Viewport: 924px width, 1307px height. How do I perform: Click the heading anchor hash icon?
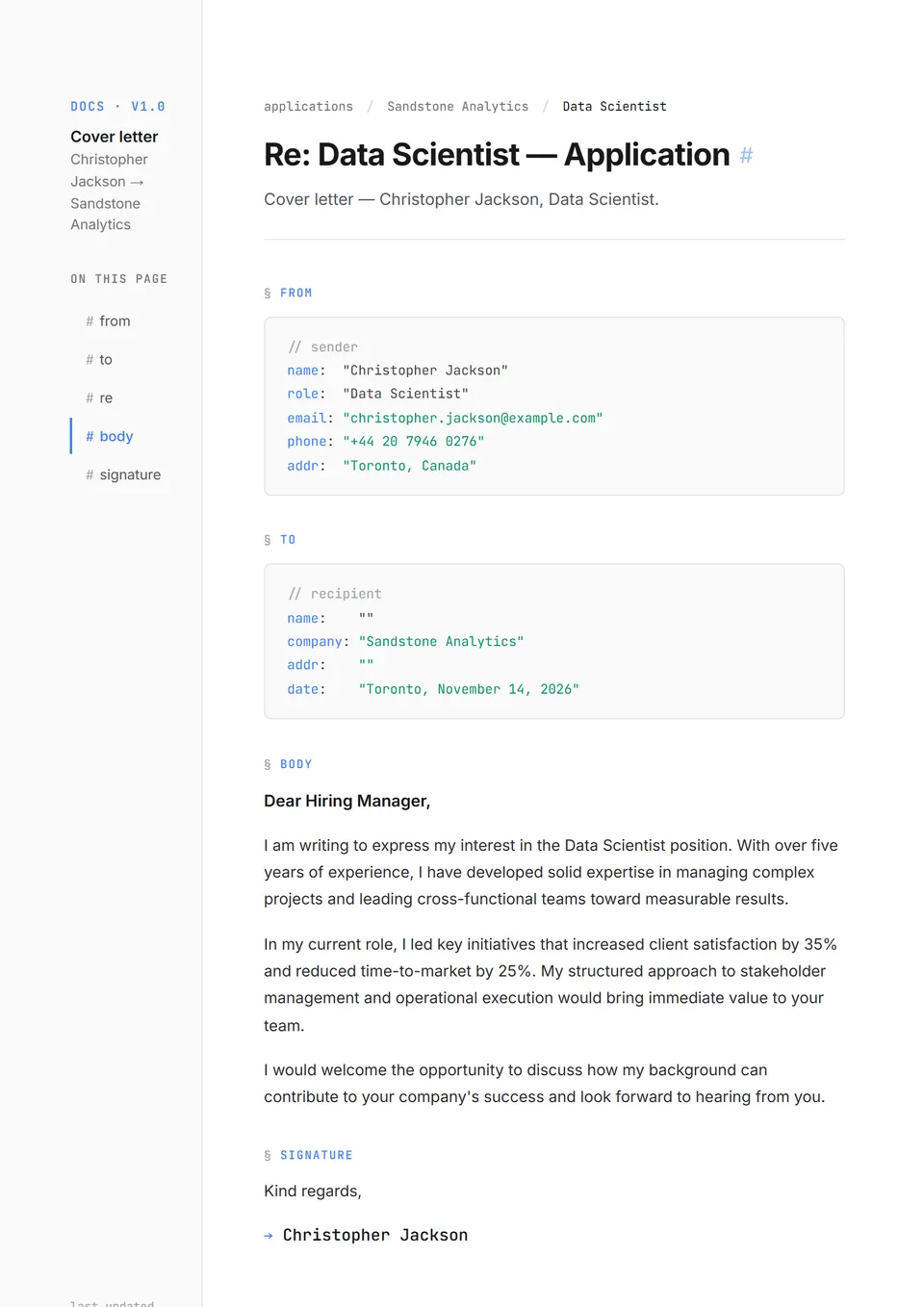[746, 156]
